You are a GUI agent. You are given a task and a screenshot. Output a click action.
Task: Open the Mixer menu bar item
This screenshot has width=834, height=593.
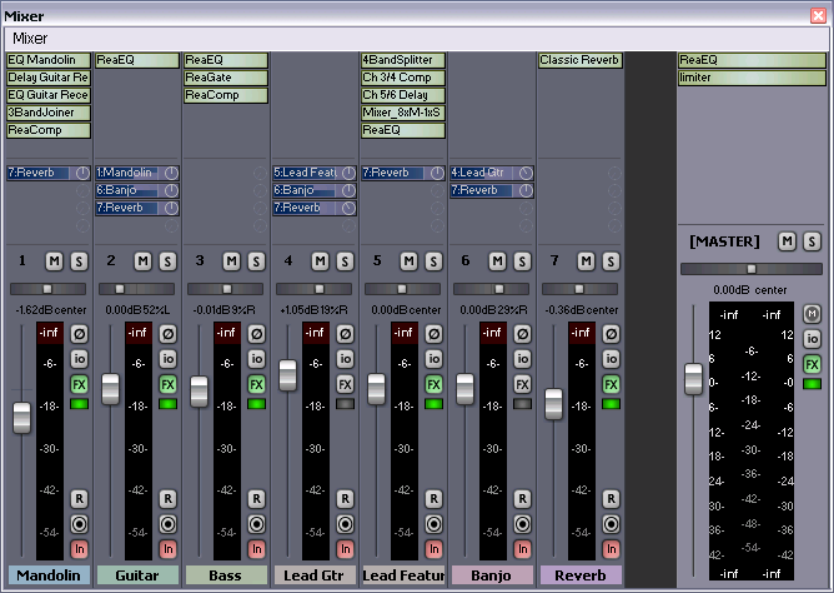[x=30, y=39]
